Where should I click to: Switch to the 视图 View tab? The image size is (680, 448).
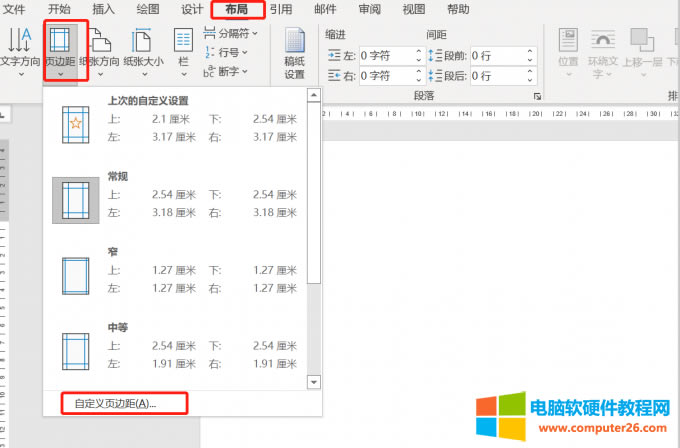pyautogui.click(x=413, y=9)
